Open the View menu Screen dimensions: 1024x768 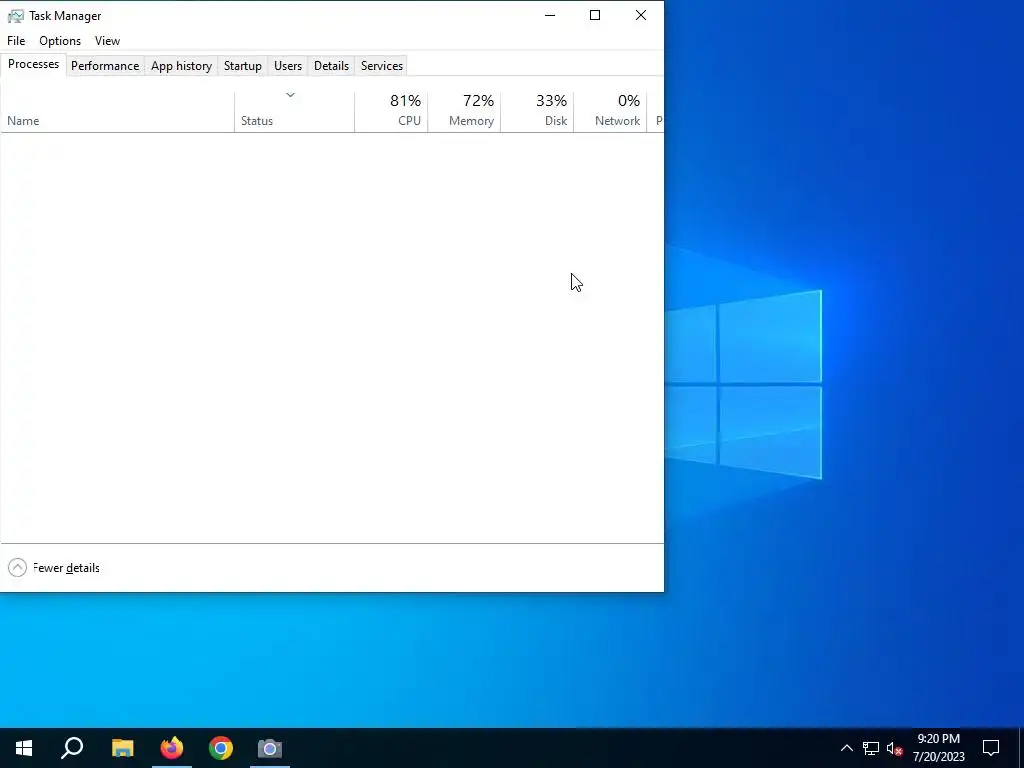pyautogui.click(x=107, y=40)
